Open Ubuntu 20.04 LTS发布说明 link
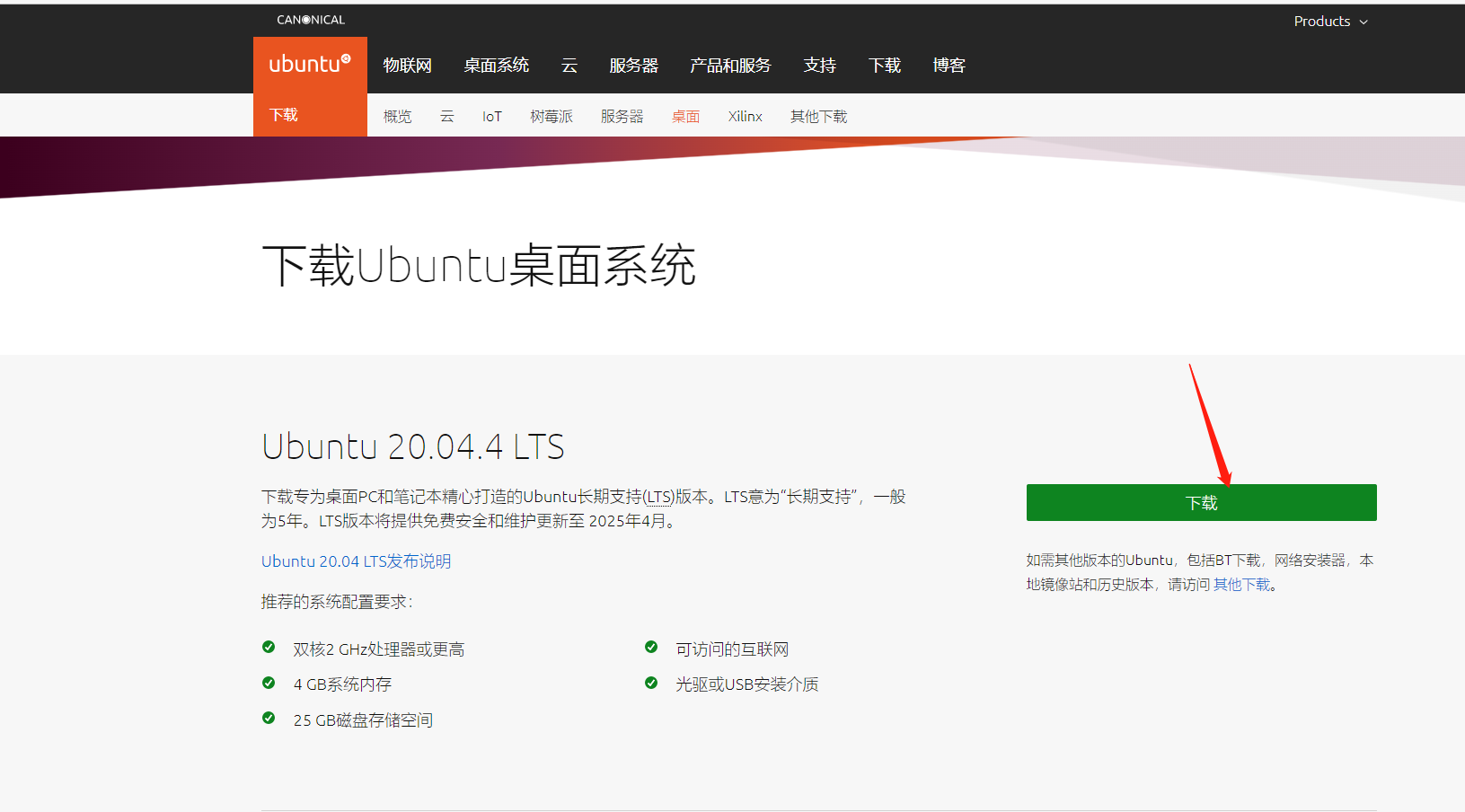 357,561
